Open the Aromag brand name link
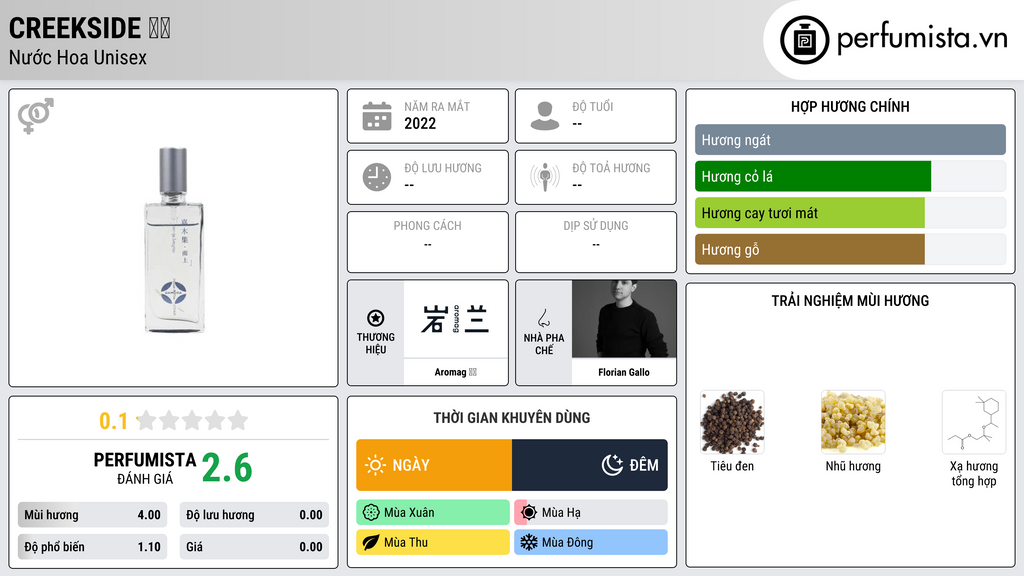The width and height of the screenshot is (1024, 576). point(455,372)
